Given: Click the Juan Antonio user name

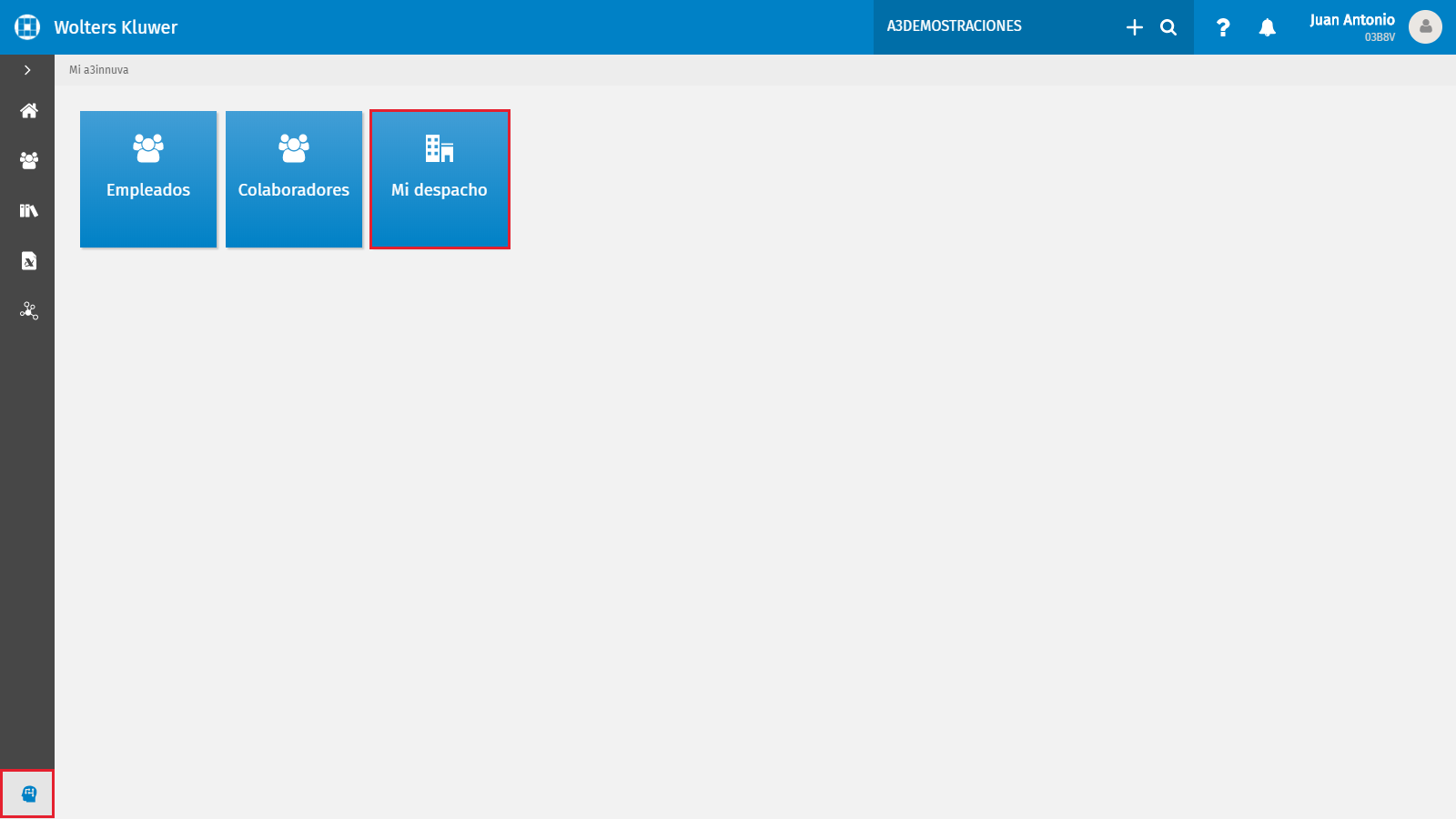Looking at the screenshot, I should pos(1352,20).
